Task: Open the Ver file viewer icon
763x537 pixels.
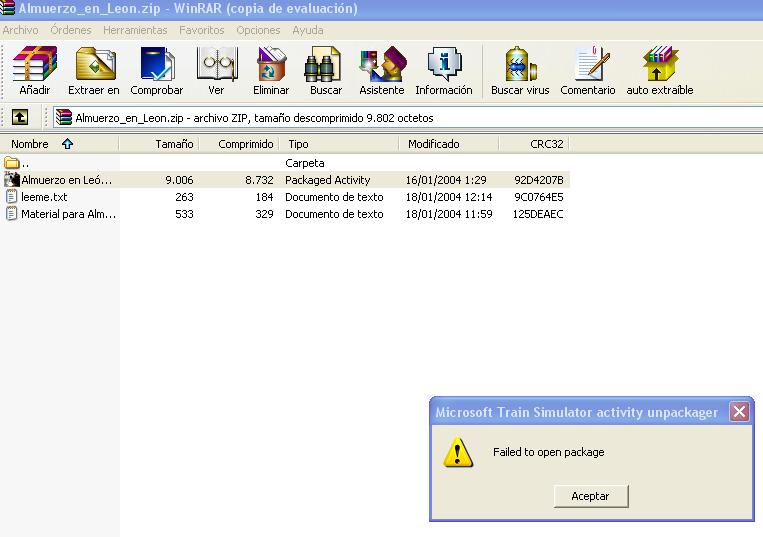Action: (216, 71)
